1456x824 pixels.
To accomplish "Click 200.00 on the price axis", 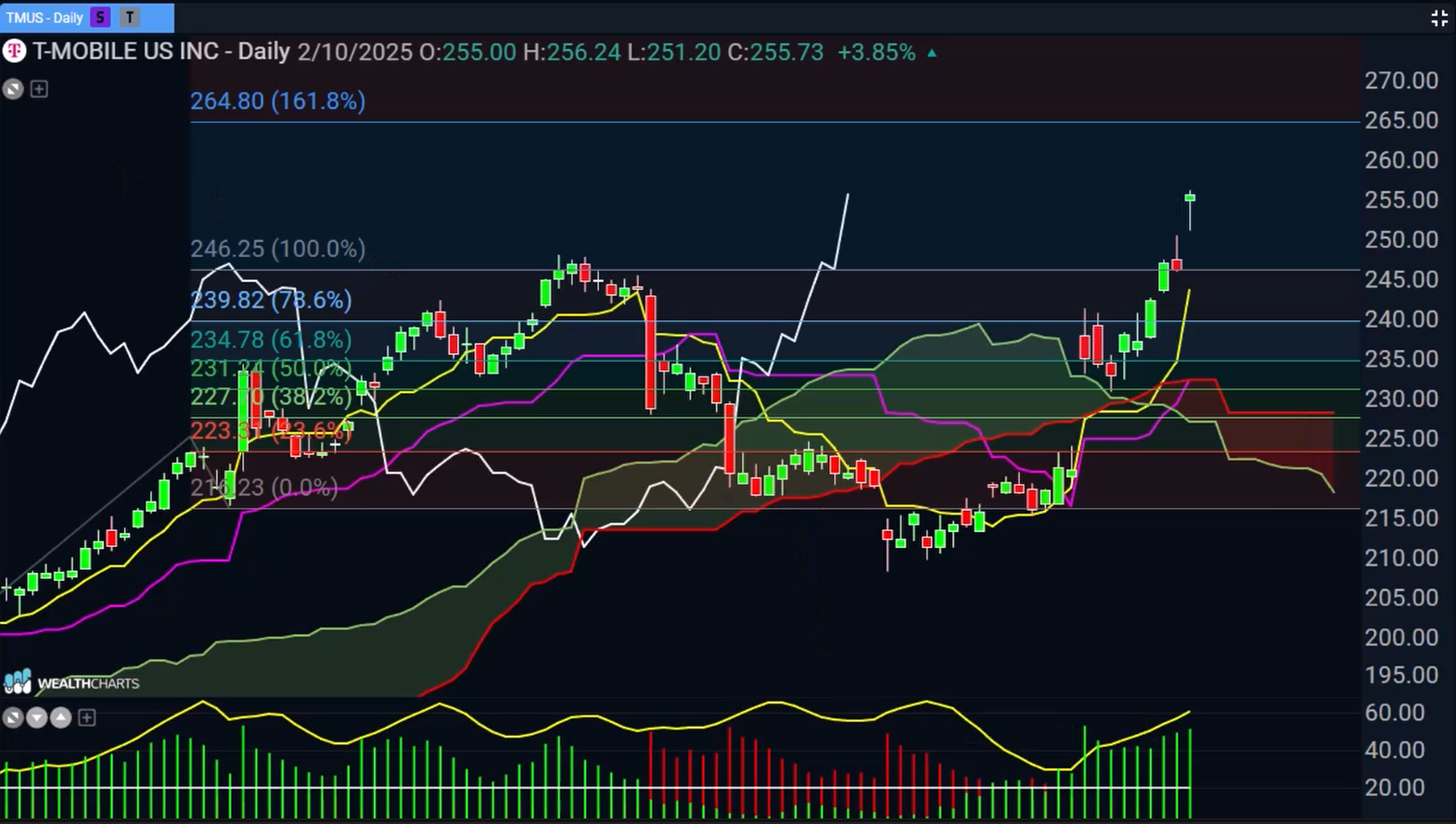I will coord(1401,638).
